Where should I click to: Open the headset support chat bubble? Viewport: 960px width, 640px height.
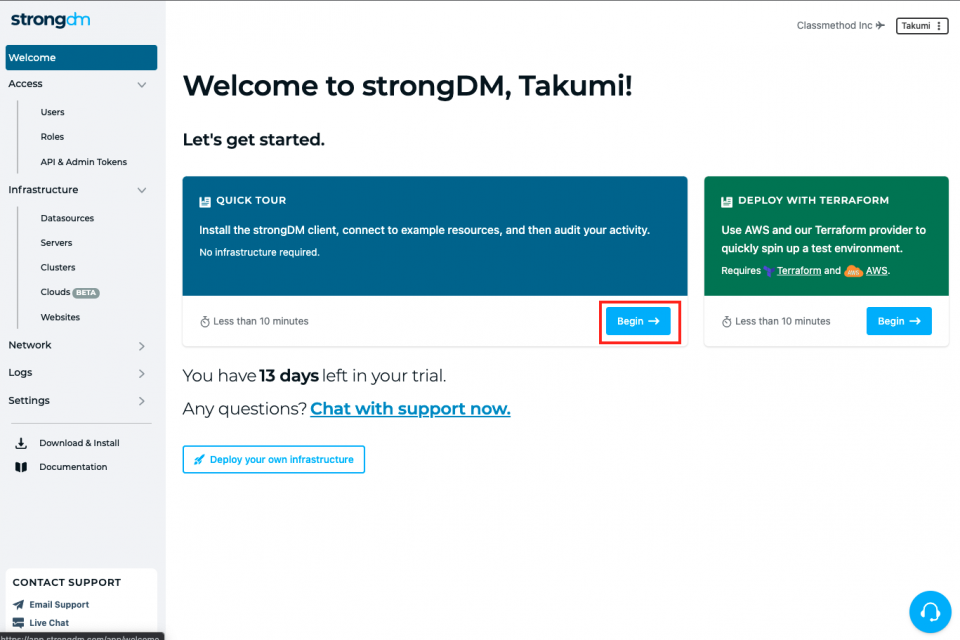pyautogui.click(x=929, y=611)
